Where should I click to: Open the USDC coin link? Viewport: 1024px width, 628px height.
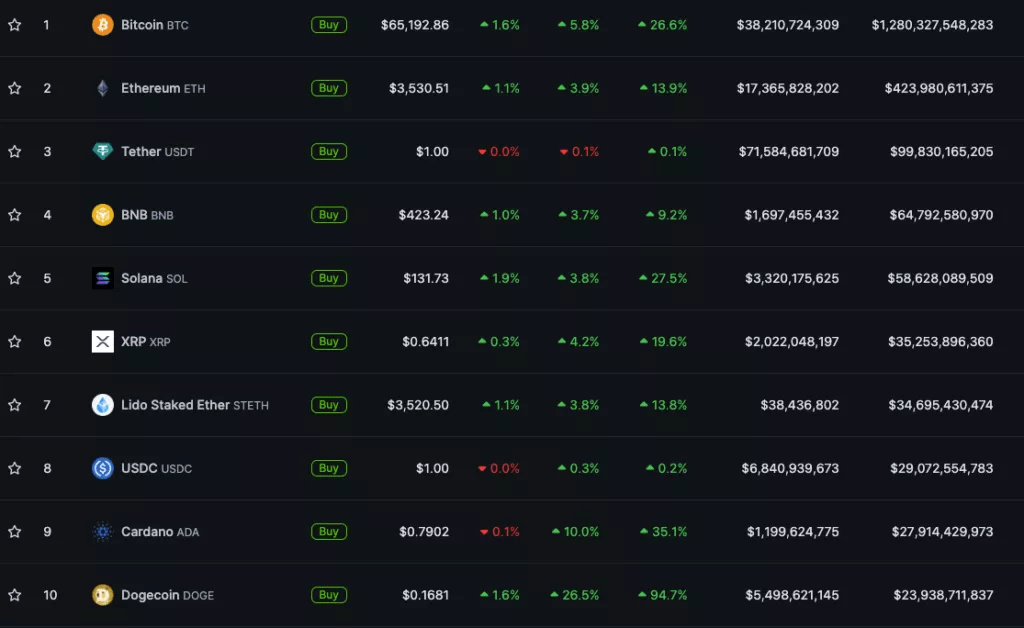pos(156,468)
